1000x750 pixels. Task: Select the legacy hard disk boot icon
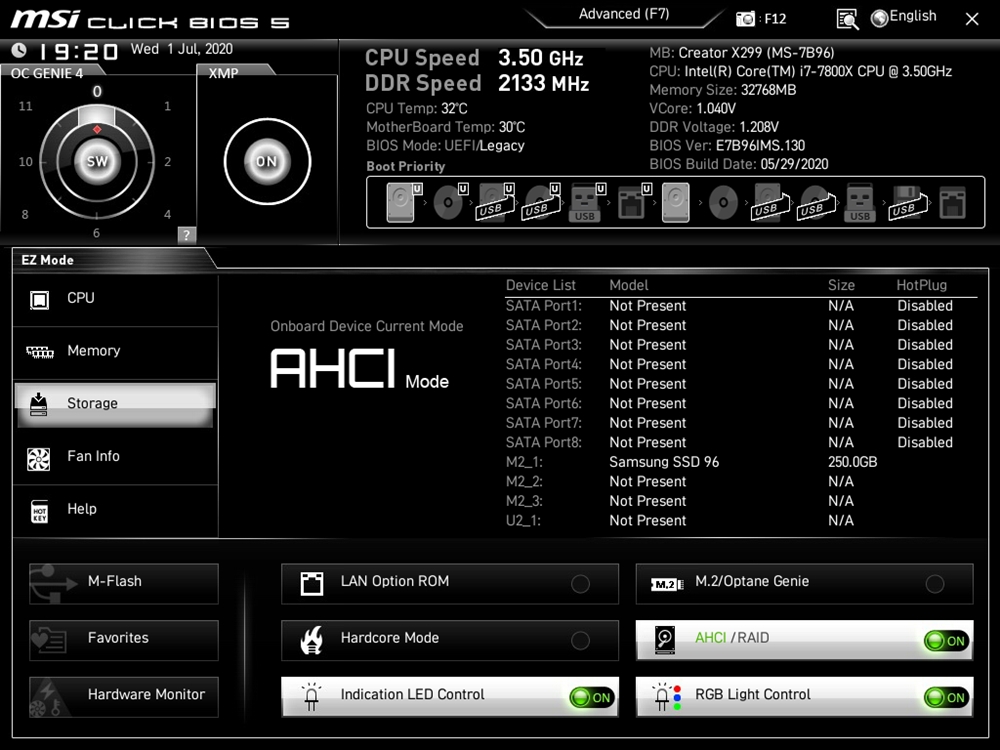pyautogui.click(x=675, y=202)
